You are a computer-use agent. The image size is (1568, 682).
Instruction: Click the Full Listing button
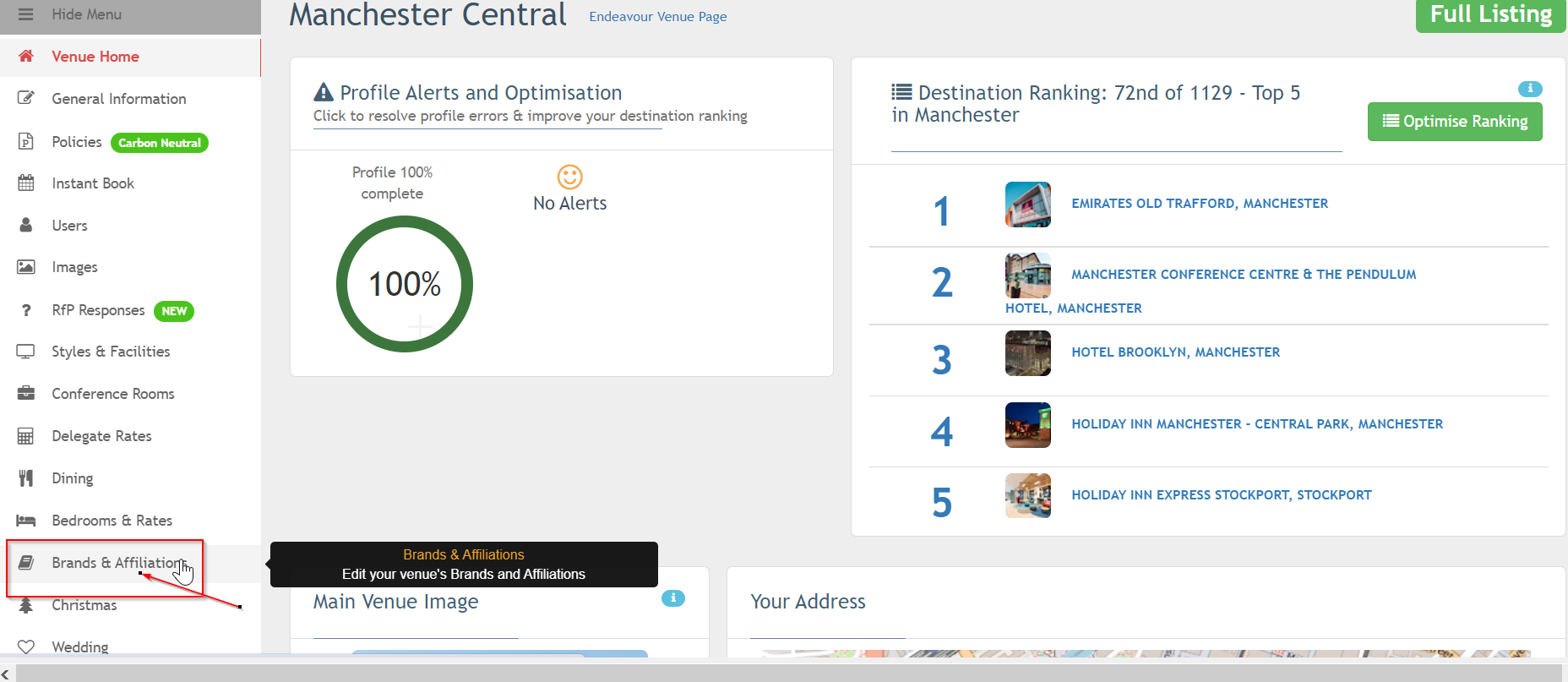point(1491,15)
